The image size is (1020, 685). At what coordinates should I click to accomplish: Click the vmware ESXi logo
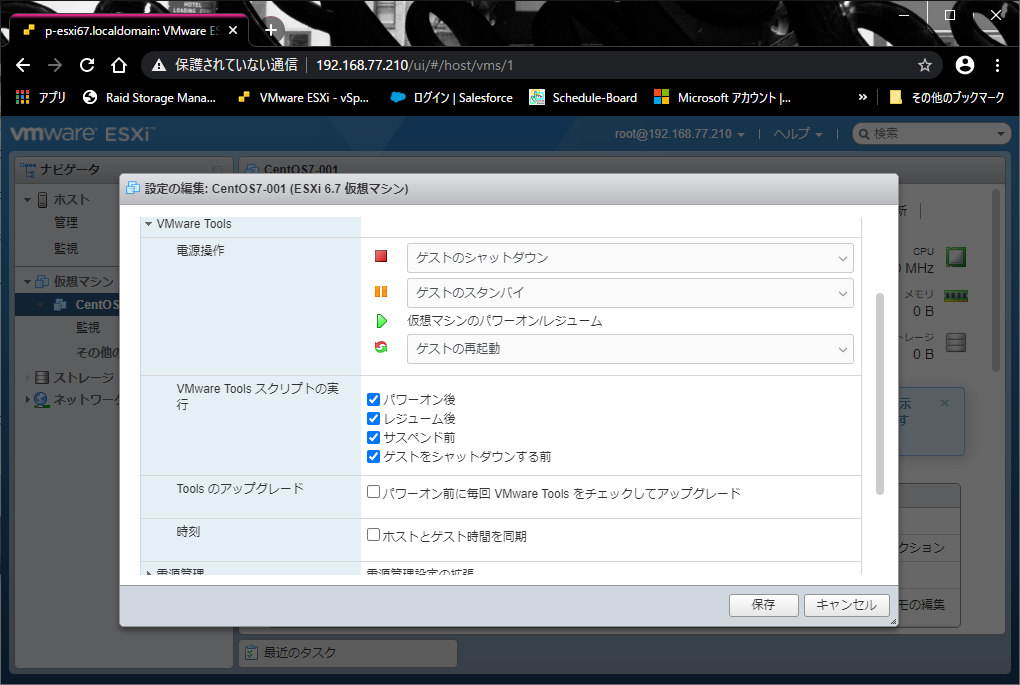click(83, 134)
